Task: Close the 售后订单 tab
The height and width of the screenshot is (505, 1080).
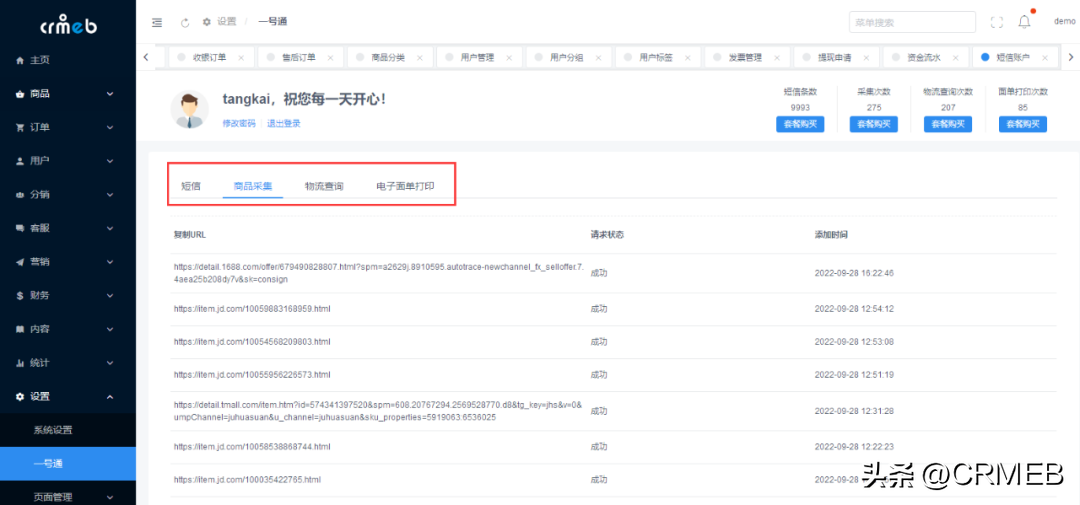Action: click(330, 57)
